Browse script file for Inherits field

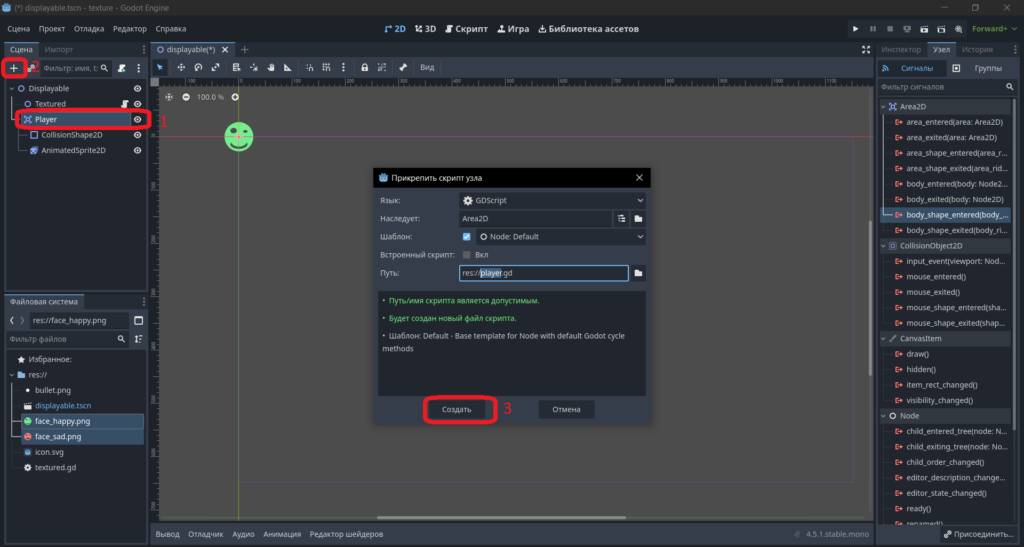pyautogui.click(x=638, y=219)
